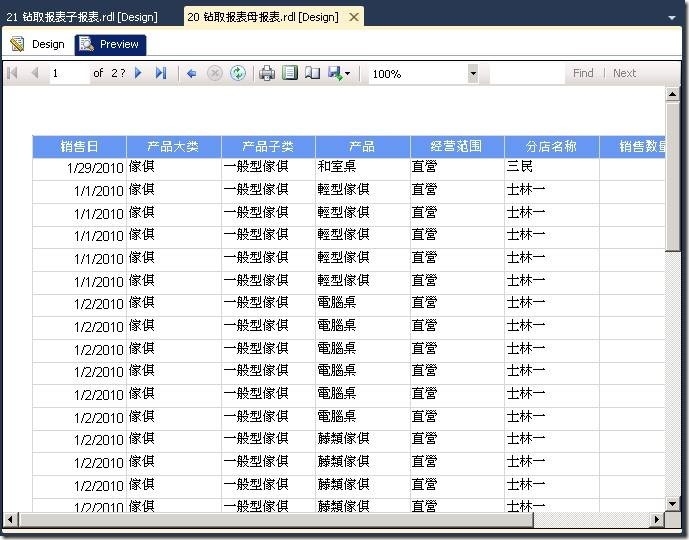Close the 20 钻取报表母报表.rdl tab
Viewport: 689px width, 540px height.
(354, 17)
